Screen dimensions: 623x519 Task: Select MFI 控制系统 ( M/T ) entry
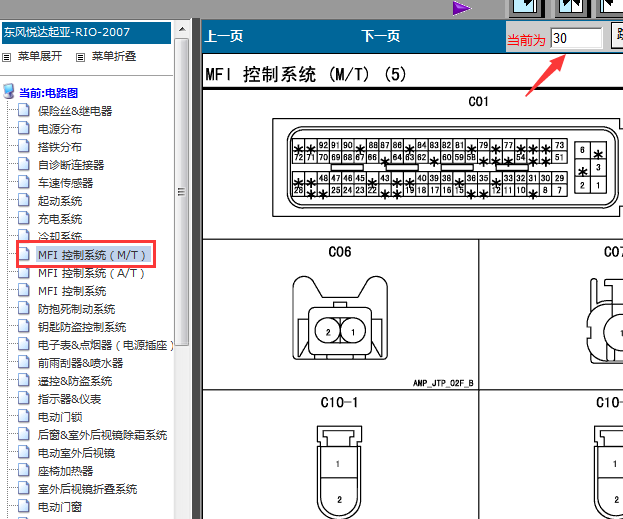[x=92, y=255]
